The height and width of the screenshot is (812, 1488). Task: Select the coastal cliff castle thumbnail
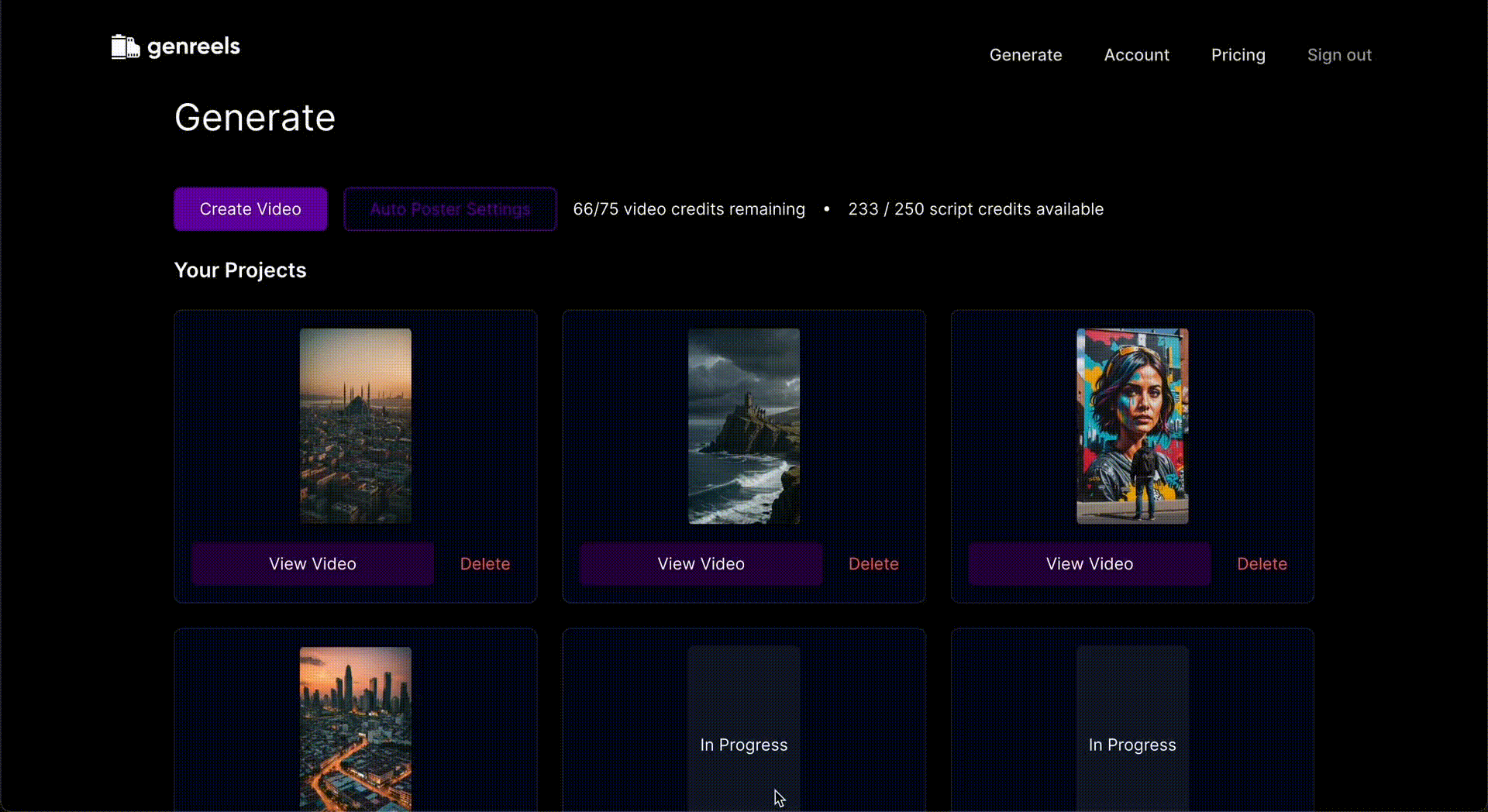(x=744, y=426)
